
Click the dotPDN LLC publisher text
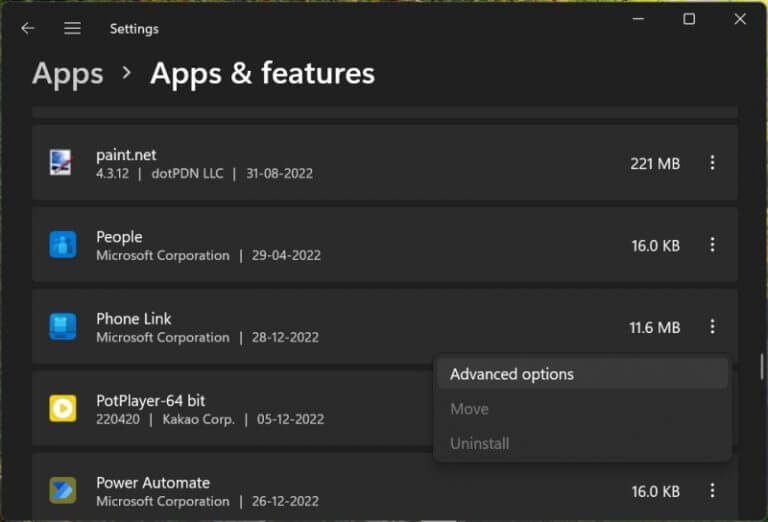[x=187, y=174]
